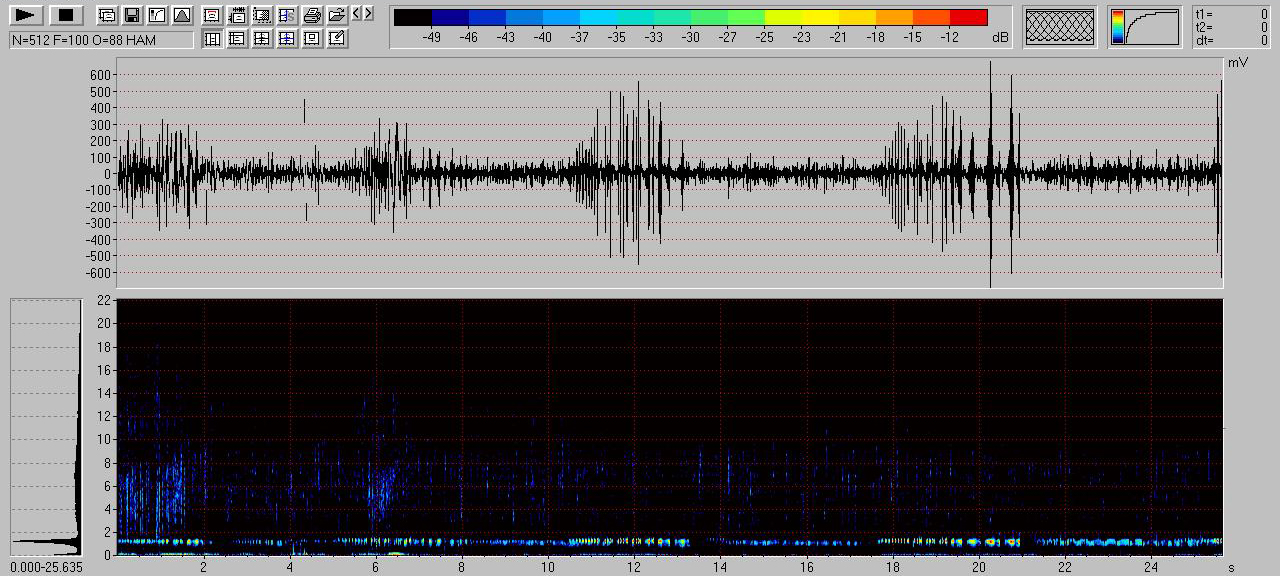Toggle the grid cursor button with S
The width and height of the screenshot is (1280, 576).
point(287,15)
